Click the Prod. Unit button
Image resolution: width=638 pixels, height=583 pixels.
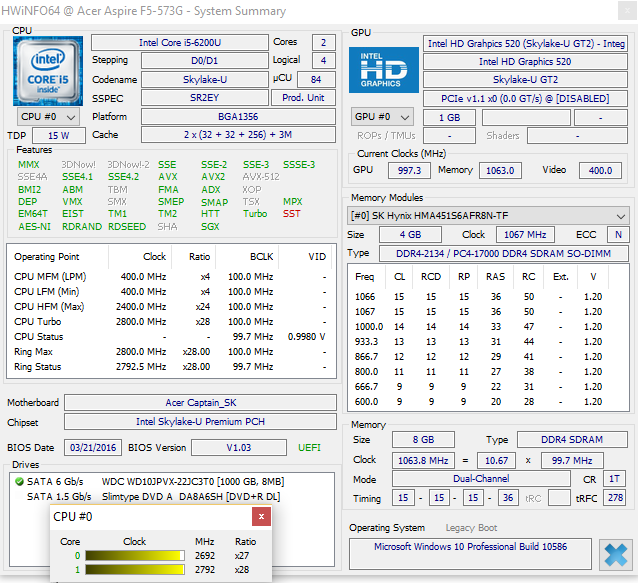pyautogui.click(x=303, y=98)
